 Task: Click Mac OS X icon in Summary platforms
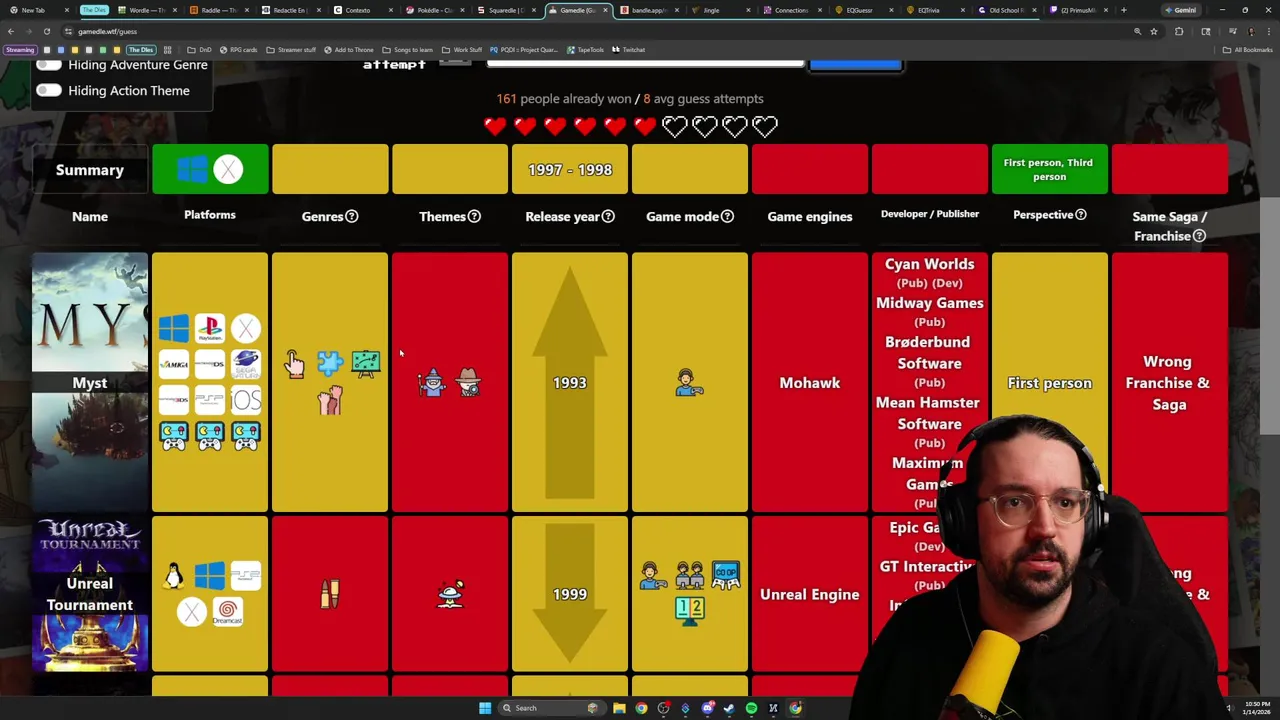228,170
